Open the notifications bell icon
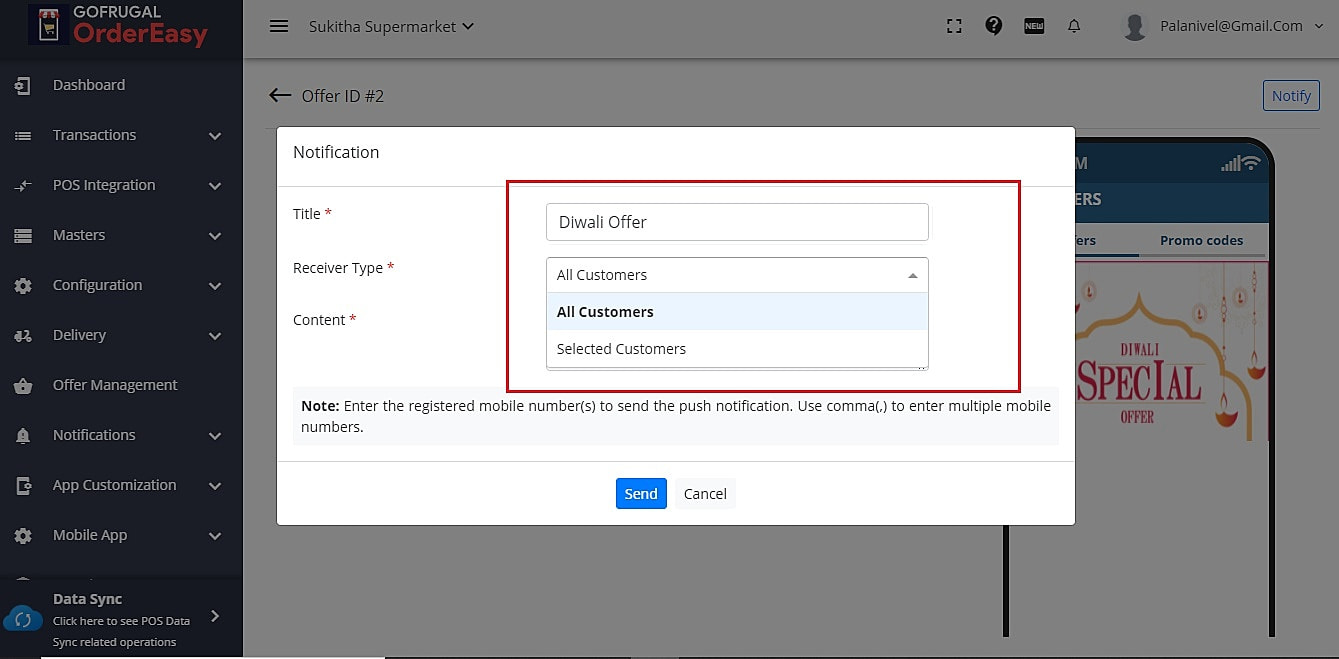1339x659 pixels. (x=1074, y=27)
